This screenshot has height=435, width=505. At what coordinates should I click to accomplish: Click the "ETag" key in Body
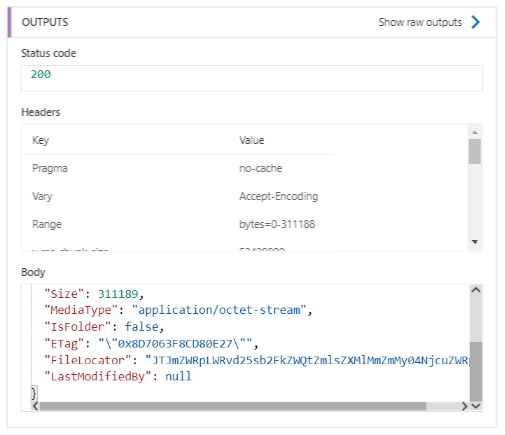[x=64, y=343]
